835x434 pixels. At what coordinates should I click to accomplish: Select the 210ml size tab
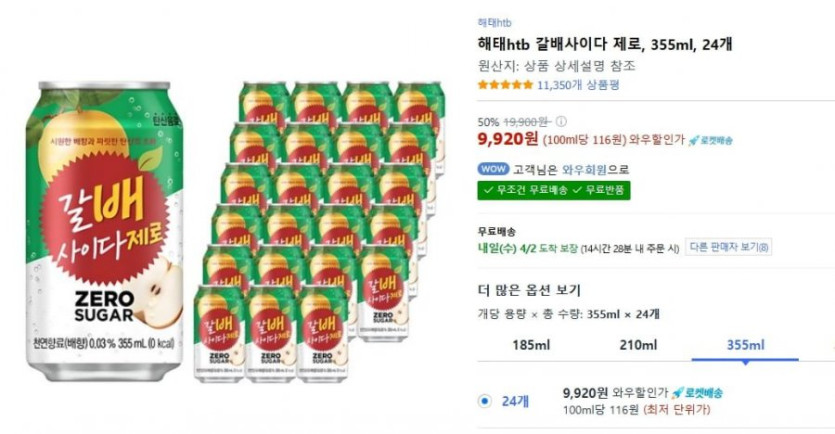click(x=637, y=346)
